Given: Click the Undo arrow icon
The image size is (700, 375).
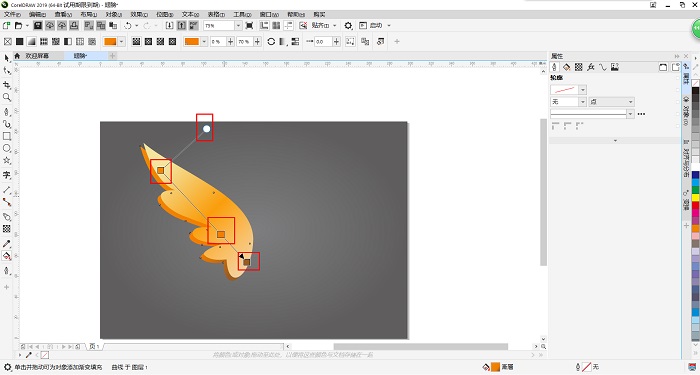Looking at the screenshot, I should (x=128, y=25).
